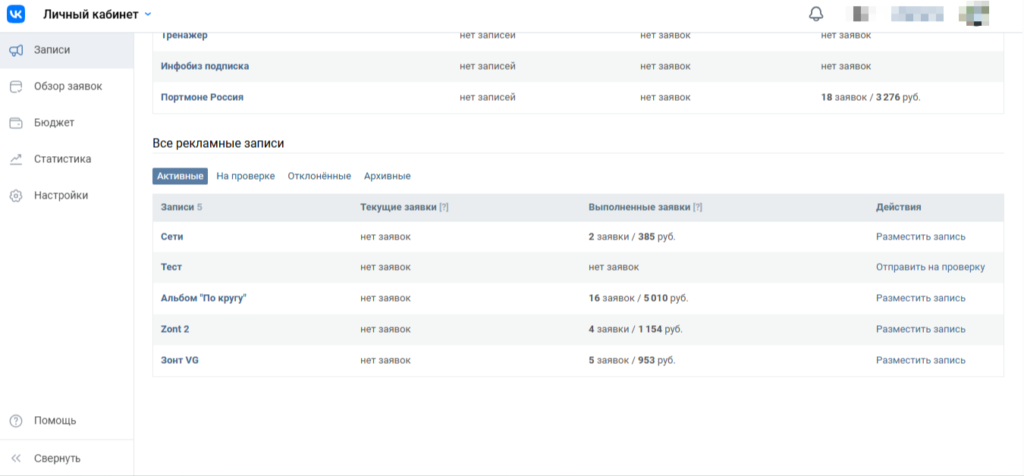Open the user profile avatar menu

[x=974, y=14]
